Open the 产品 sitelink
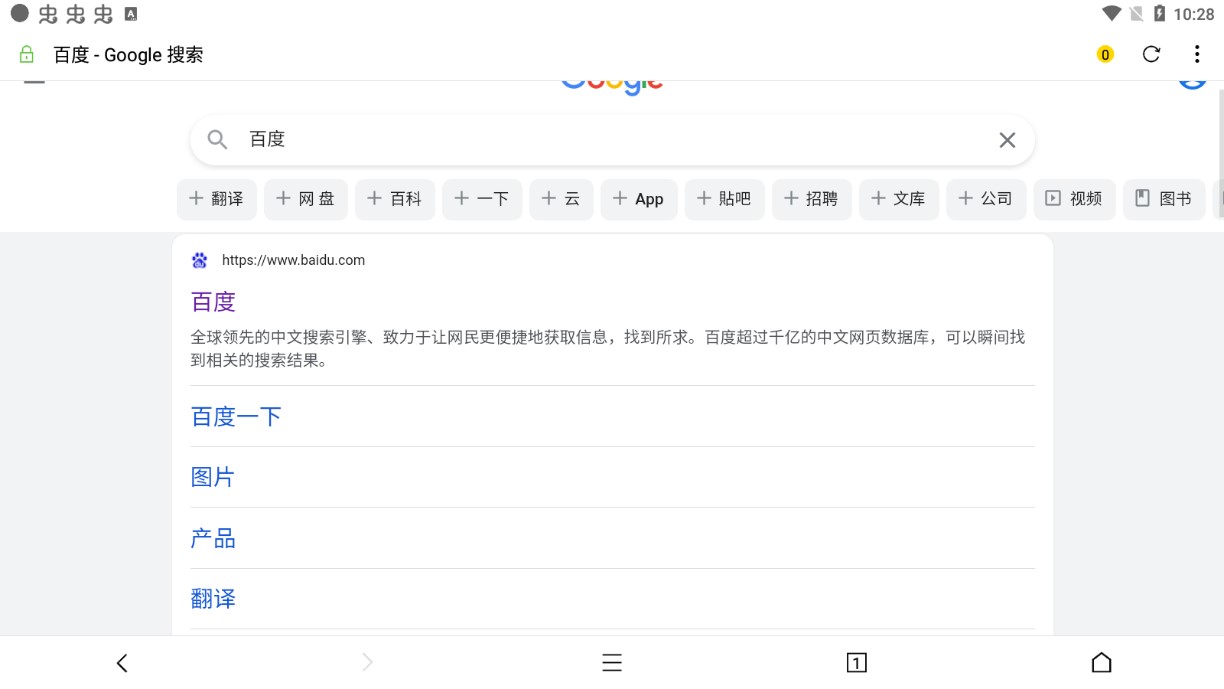 (x=213, y=539)
